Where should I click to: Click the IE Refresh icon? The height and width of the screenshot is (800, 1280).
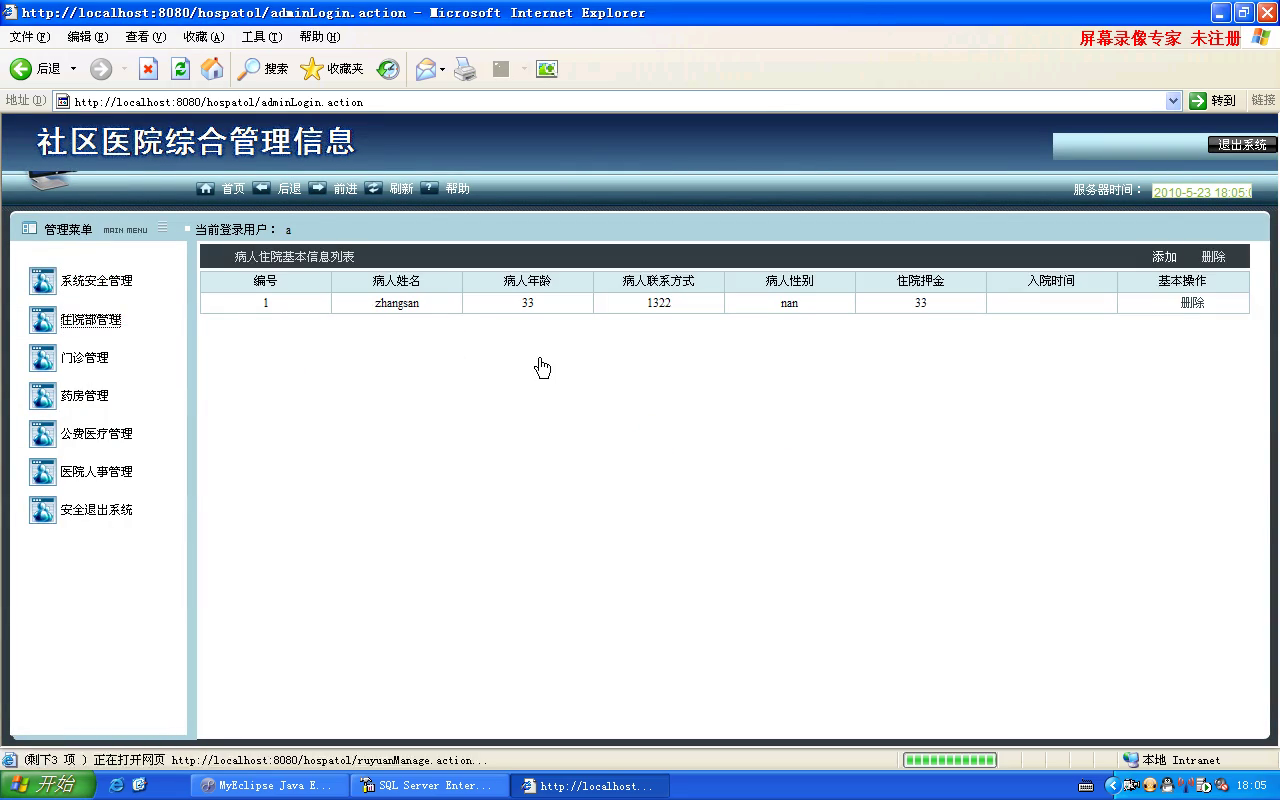point(180,69)
